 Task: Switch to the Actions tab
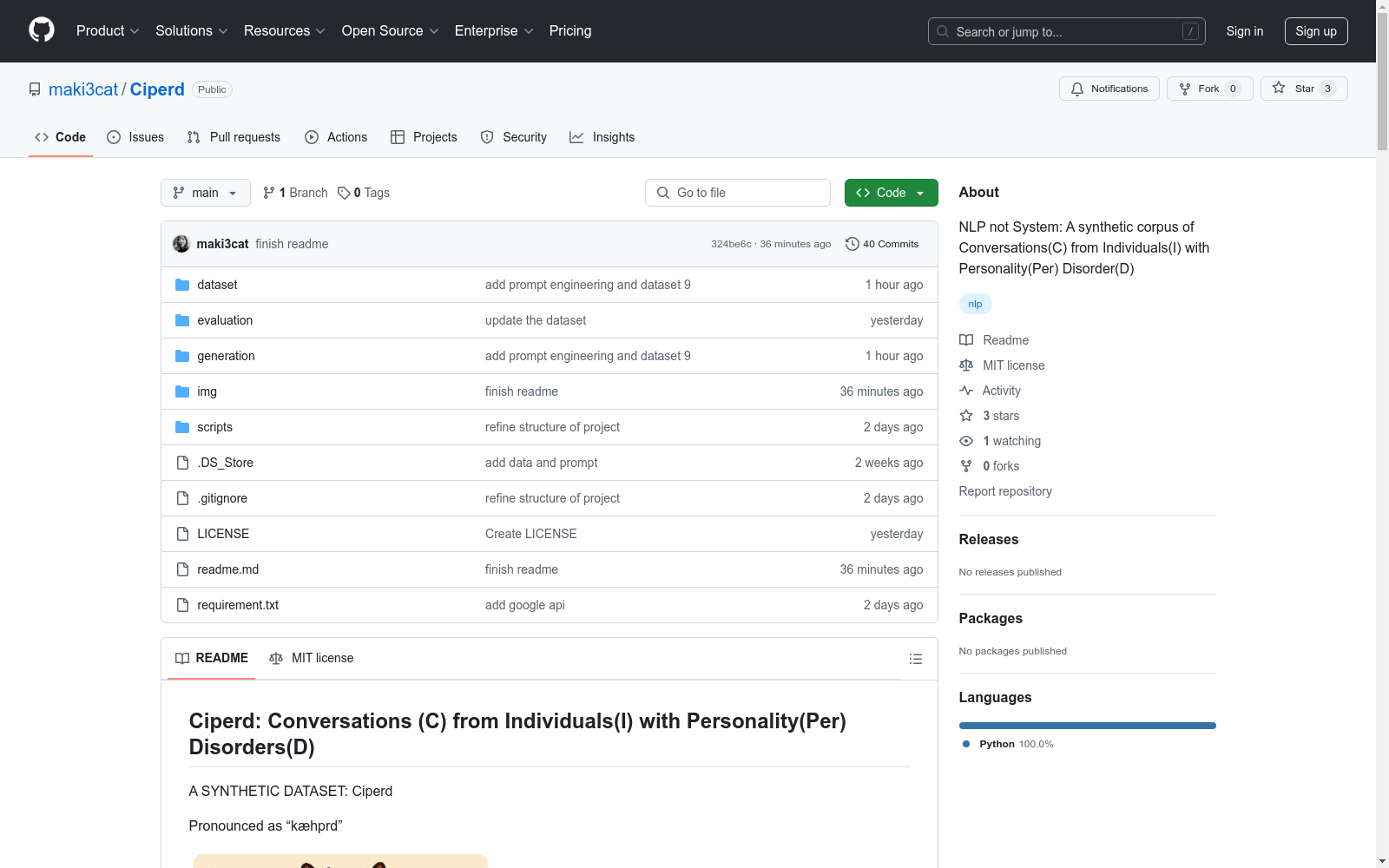(x=336, y=137)
